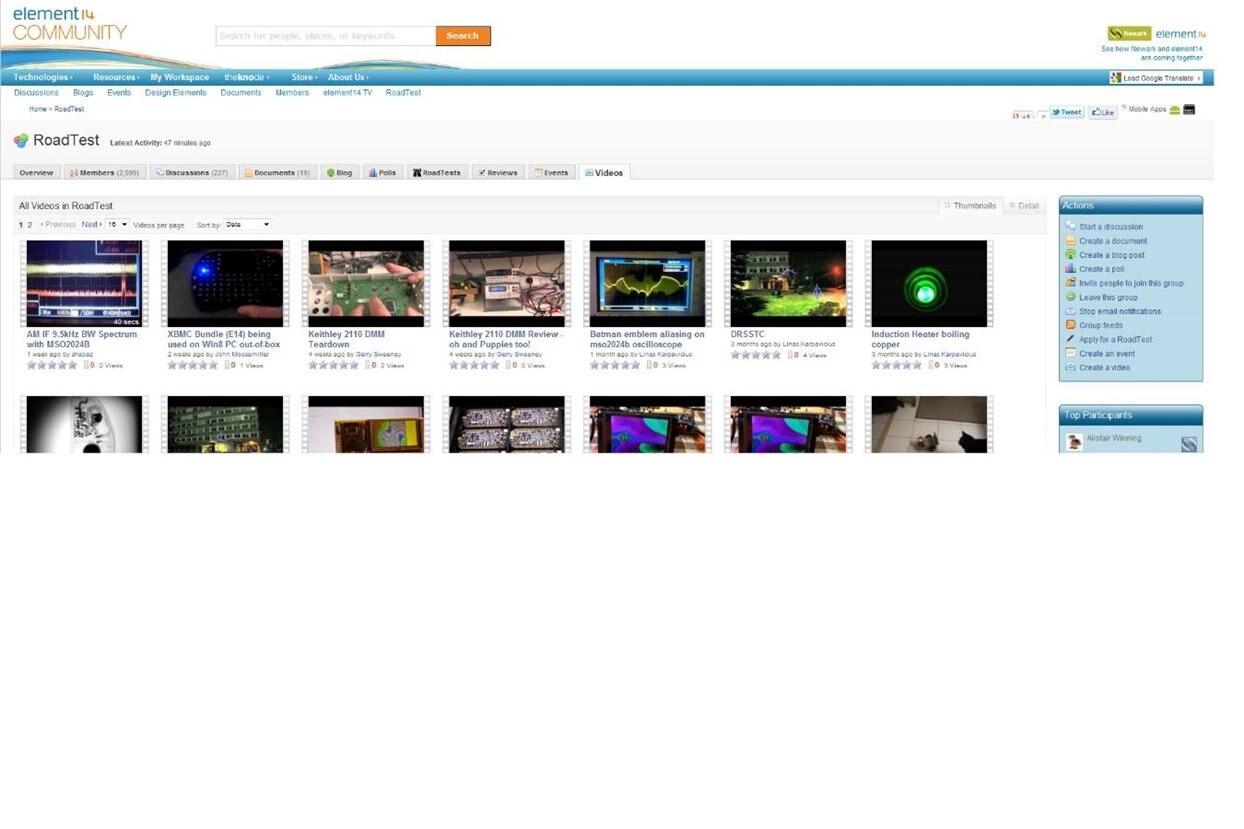This screenshot has height=829, width=1244.
Task: Open My Workspace in the nav bar
Action: pyautogui.click(x=180, y=77)
